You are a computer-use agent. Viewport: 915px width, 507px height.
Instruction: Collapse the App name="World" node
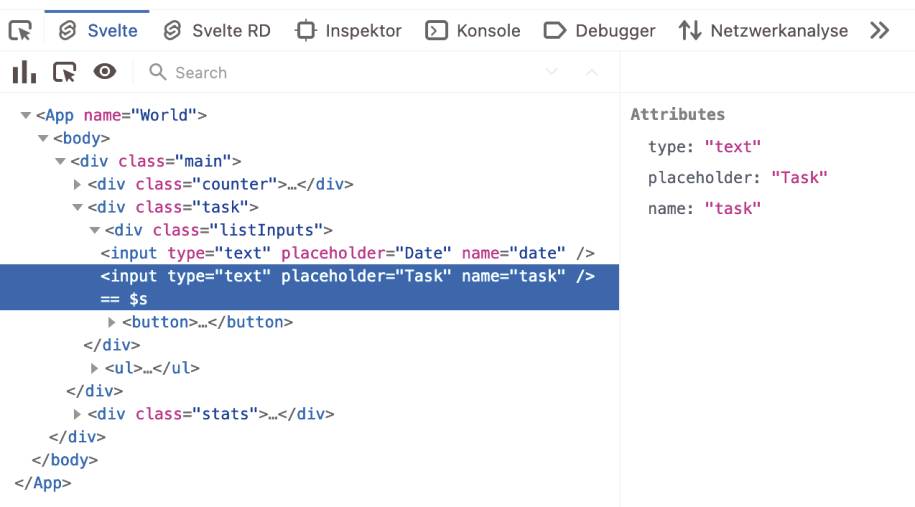pyautogui.click(x=25, y=116)
